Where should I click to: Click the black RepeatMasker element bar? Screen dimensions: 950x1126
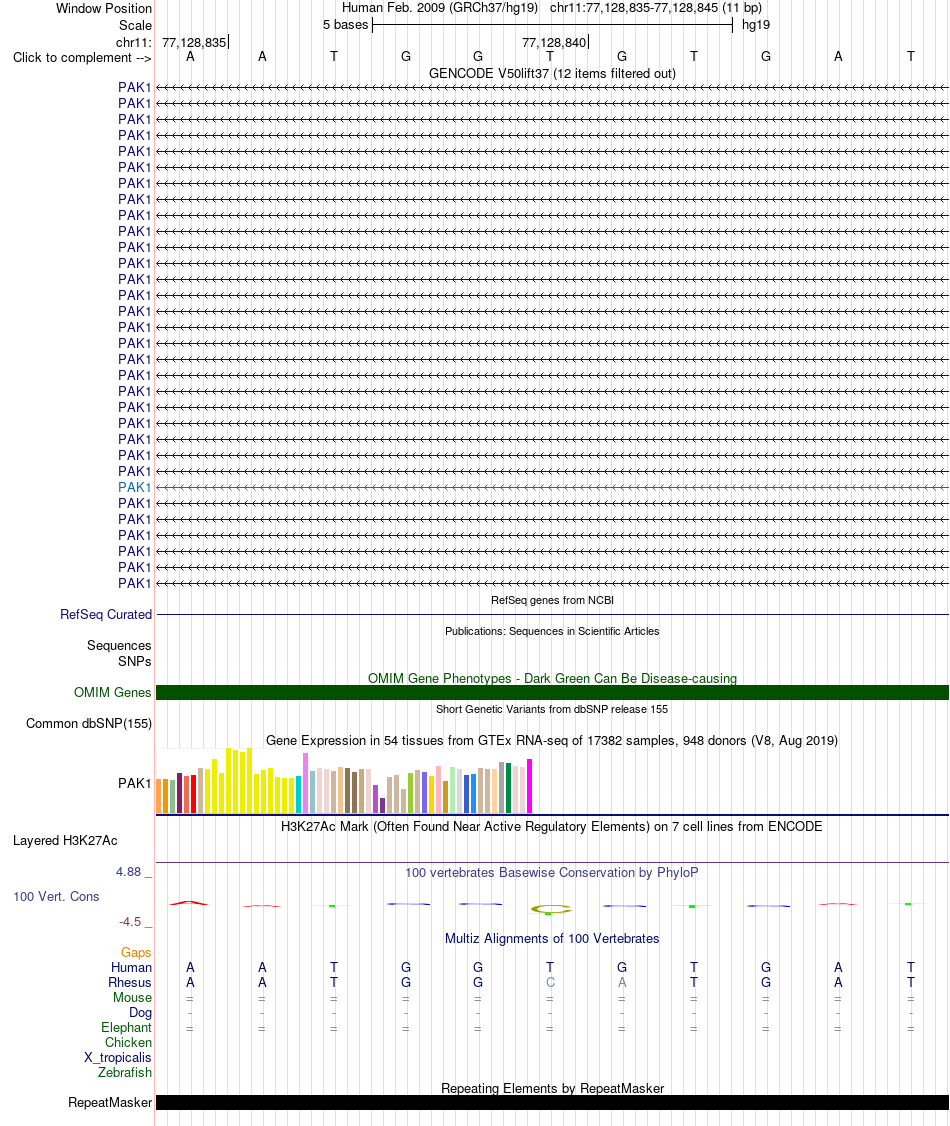552,1102
